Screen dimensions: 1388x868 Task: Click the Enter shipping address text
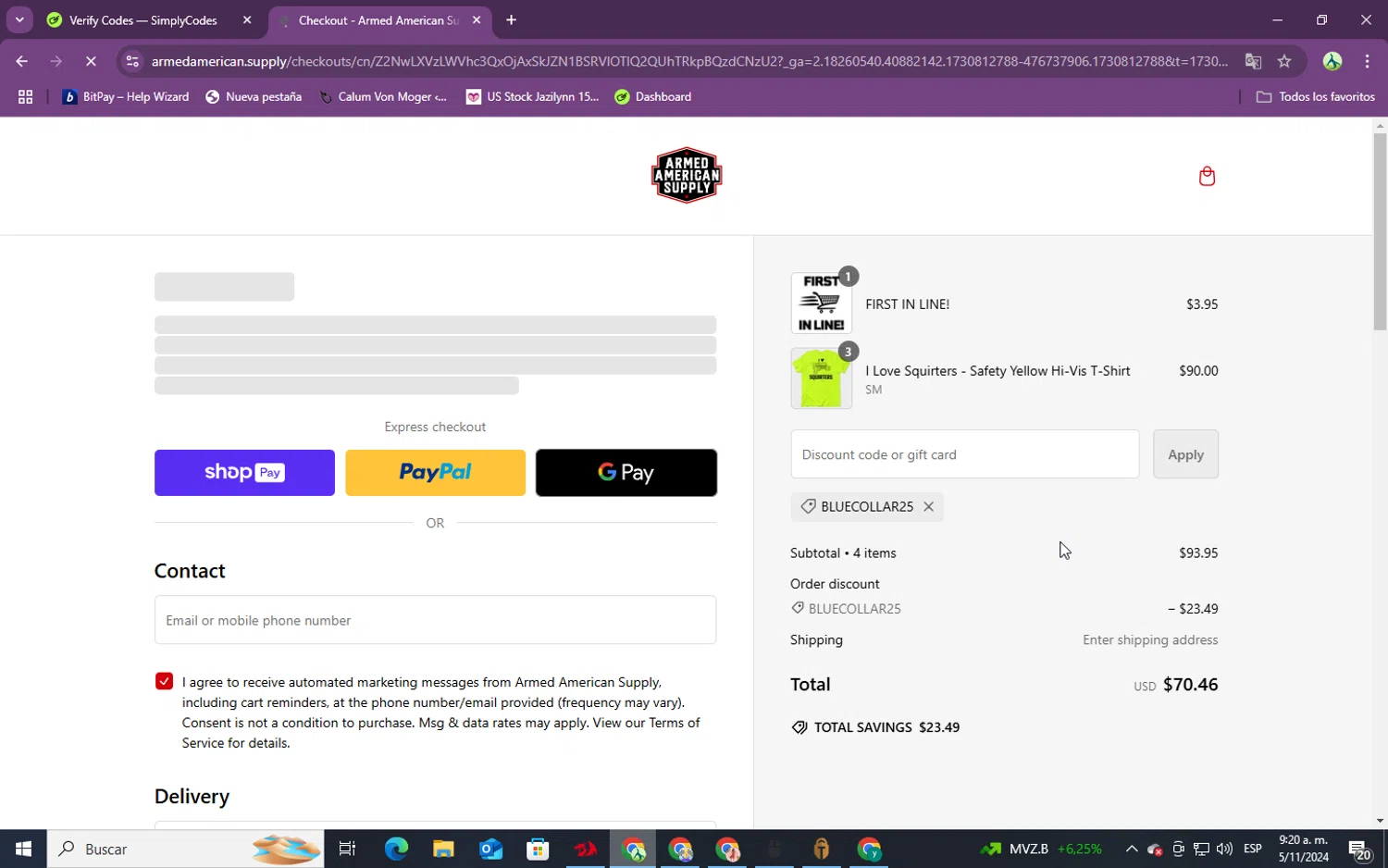[1150, 639]
